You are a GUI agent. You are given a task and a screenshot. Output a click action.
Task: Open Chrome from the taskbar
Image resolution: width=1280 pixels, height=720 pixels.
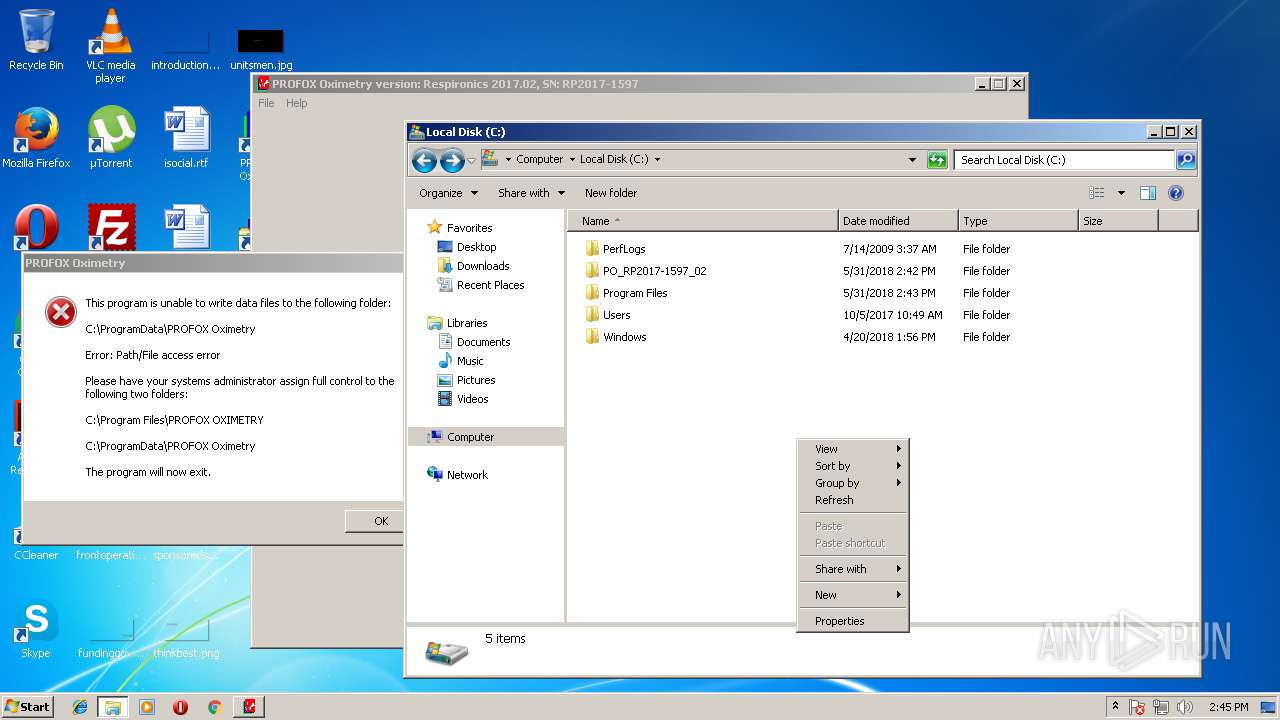214,707
